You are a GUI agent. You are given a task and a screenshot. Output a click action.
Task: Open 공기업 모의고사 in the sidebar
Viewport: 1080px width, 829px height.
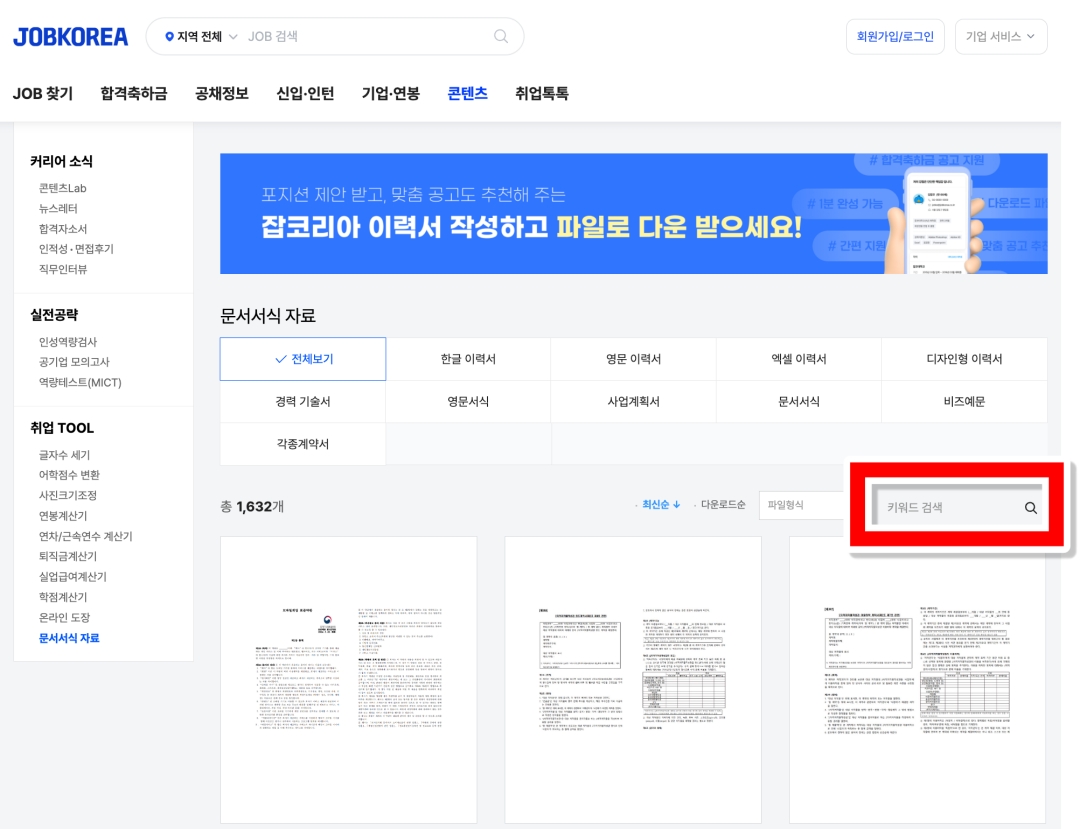pos(74,361)
